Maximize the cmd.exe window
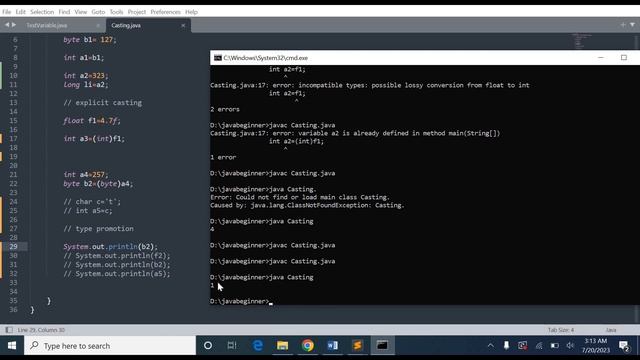This screenshot has height=360, width=640. [624, 58]
